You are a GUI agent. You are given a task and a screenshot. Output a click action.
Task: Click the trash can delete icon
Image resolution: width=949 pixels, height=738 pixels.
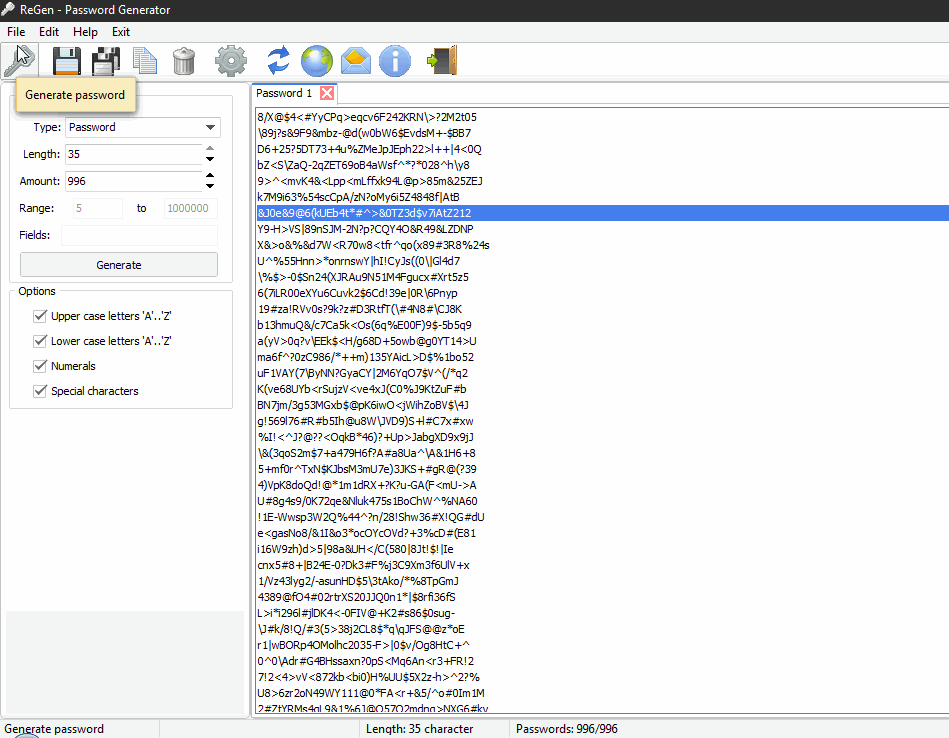[x=184, y=61]
